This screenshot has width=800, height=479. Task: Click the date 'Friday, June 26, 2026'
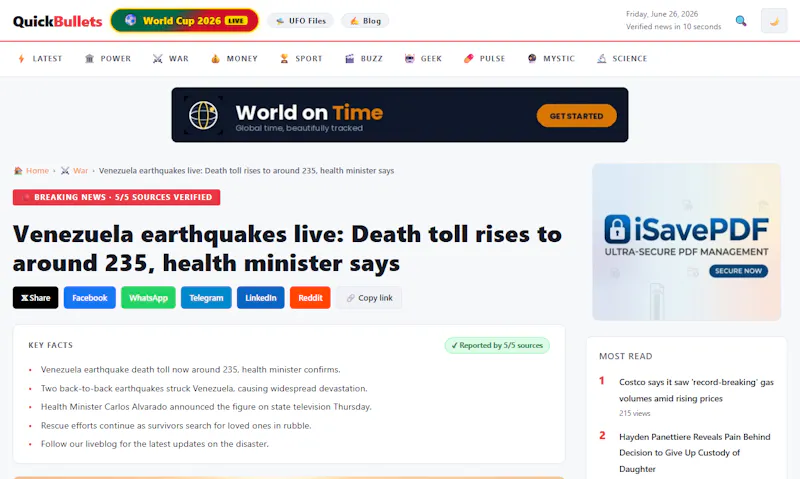click(x=662, y=14)
